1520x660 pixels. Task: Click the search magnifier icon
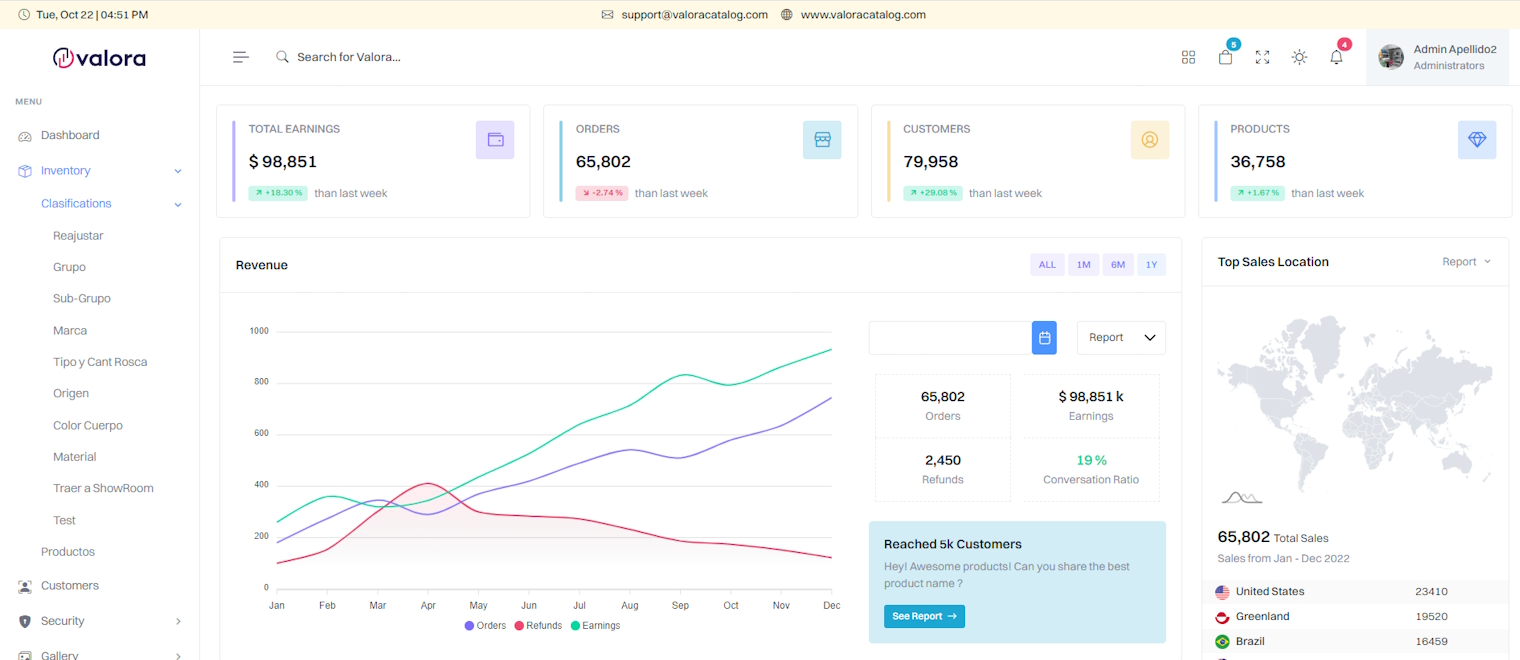281,57
